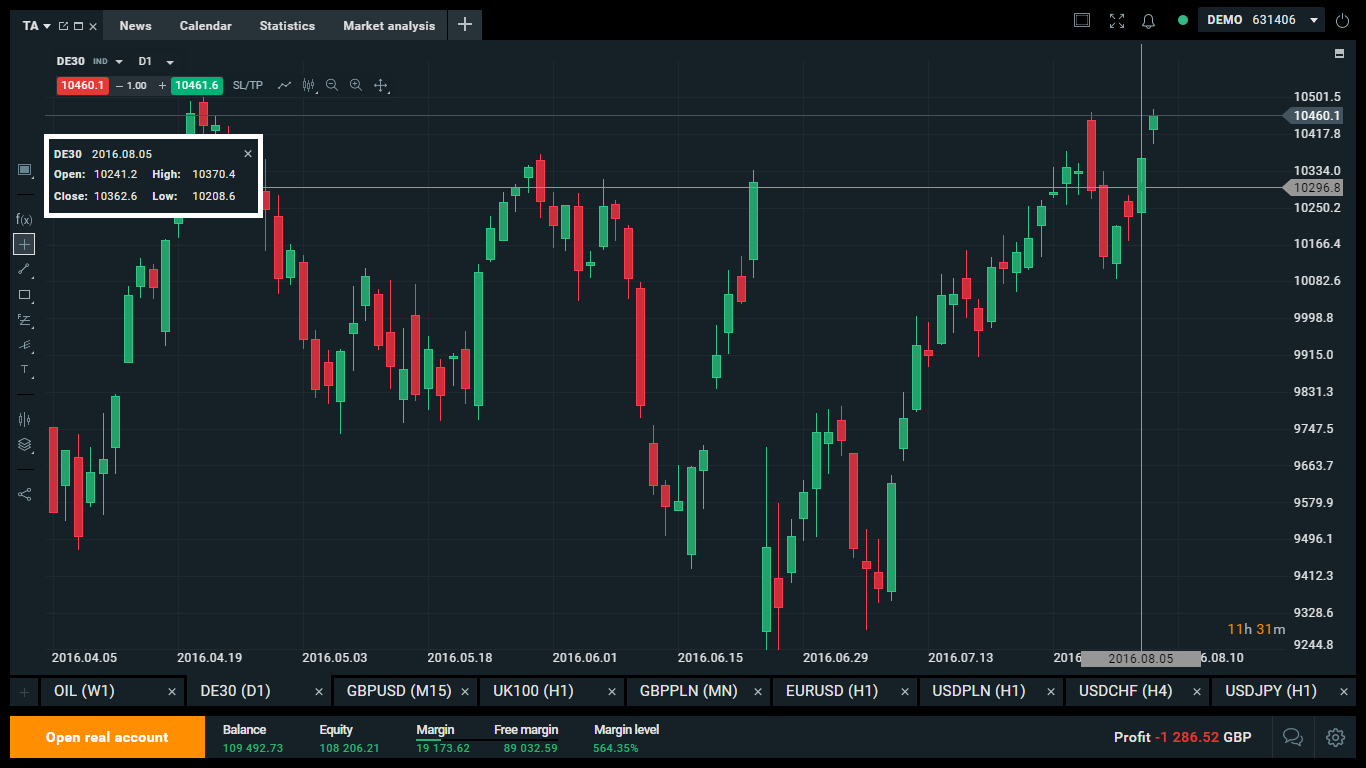The width and height of the screenshot is (1366, 768).
Task: Open the EURUSD (H1) chart tab
Action: pos(831,691)
